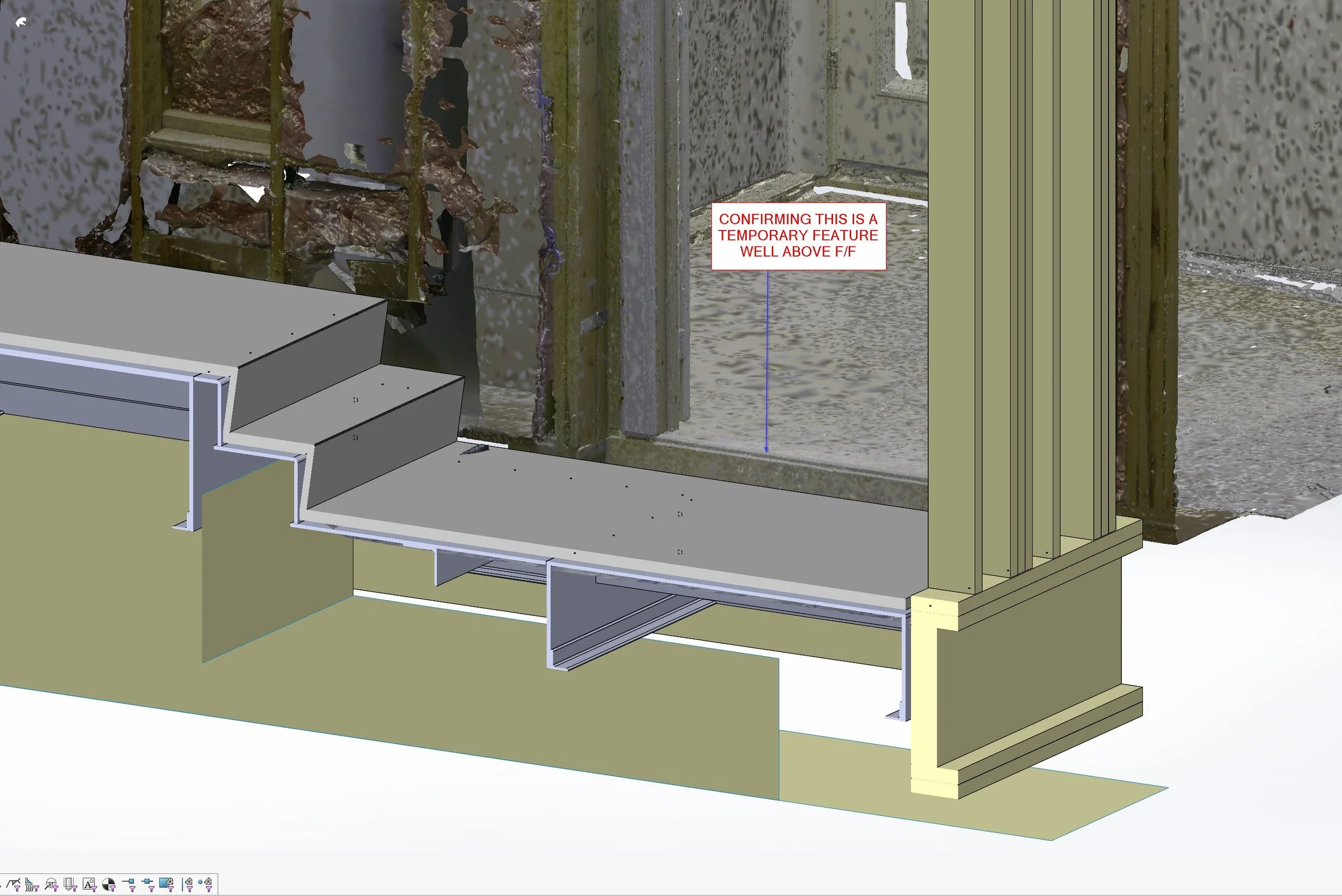
Task: Select the red TEMPORARY FEATURE annotation note
Action: tap(799, 236)
